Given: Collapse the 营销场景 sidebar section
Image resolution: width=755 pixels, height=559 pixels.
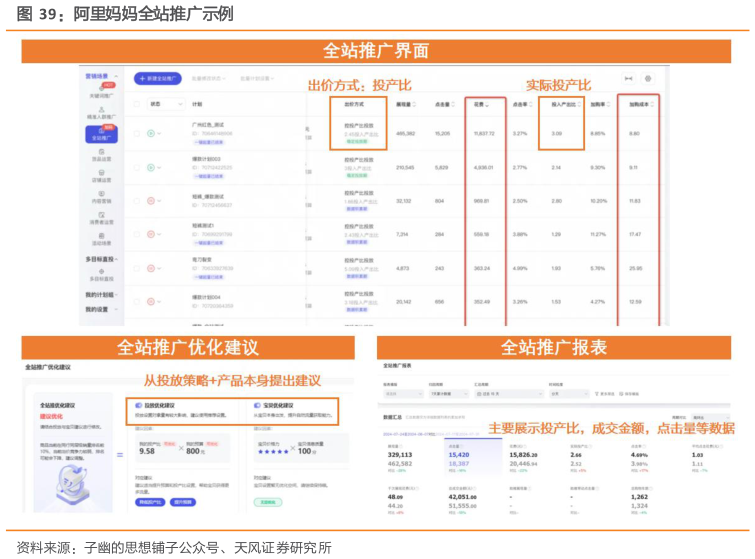Looking at the screenshot, I should point(116,77).
